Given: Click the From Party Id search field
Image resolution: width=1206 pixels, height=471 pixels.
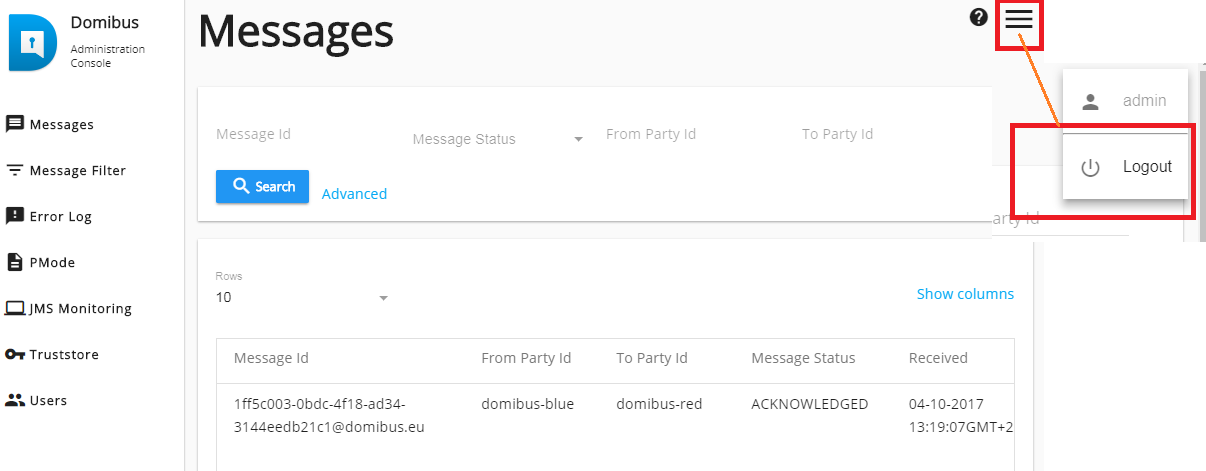Looking at the screenshot, I should tap(692, 135).
